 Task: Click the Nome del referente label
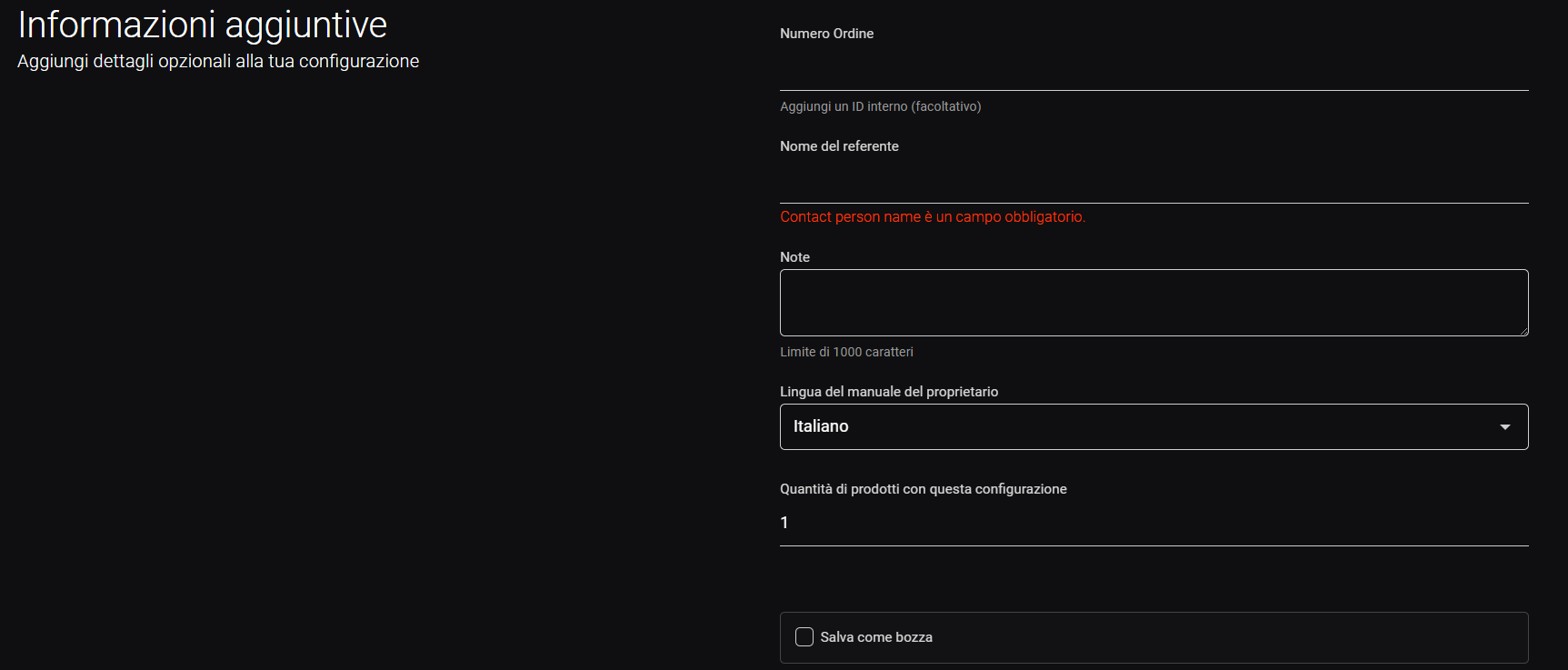pyautogui.click(x=839, y=146)
